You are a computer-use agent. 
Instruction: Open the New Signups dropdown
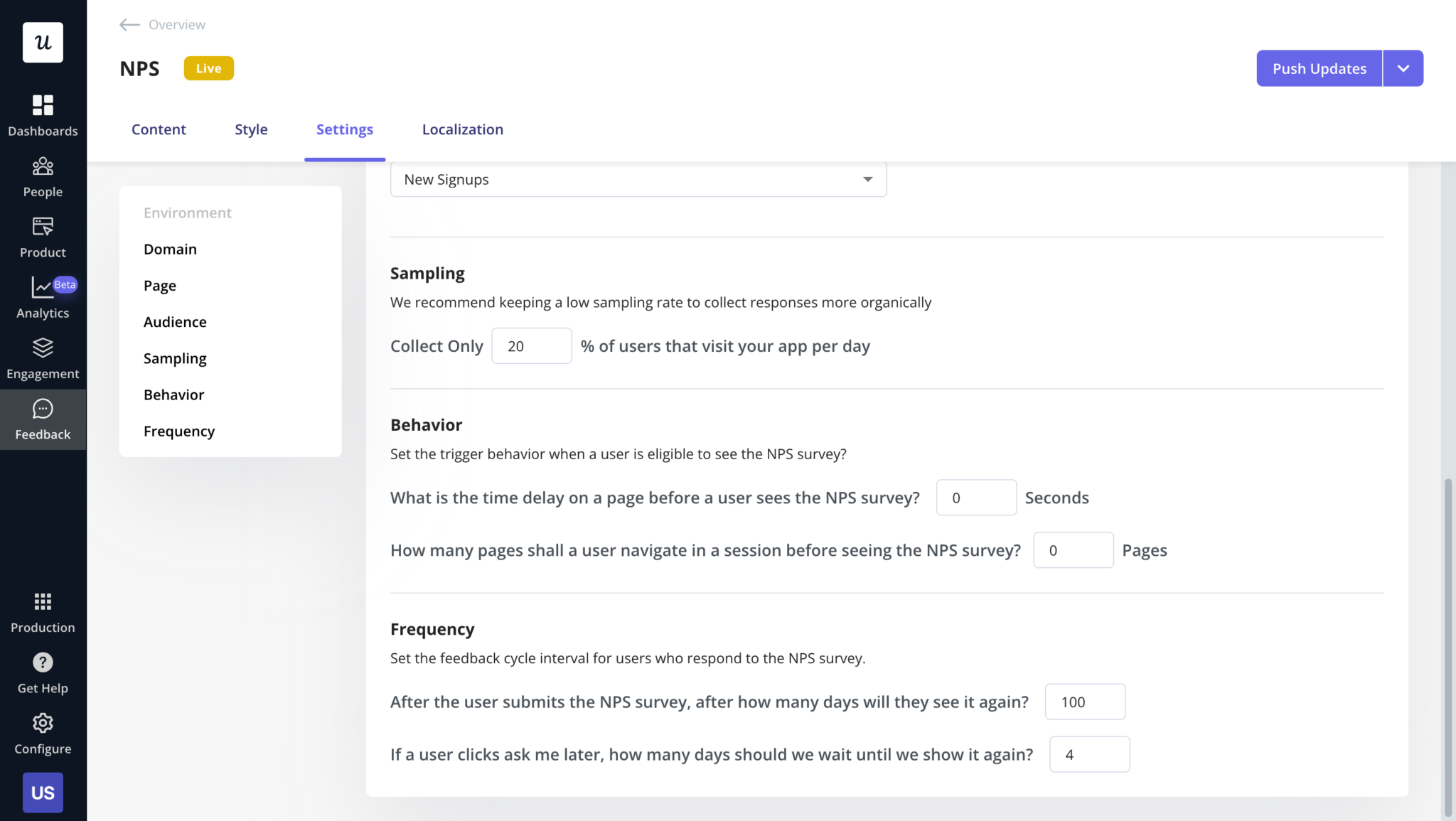click(x=638, y=179)
